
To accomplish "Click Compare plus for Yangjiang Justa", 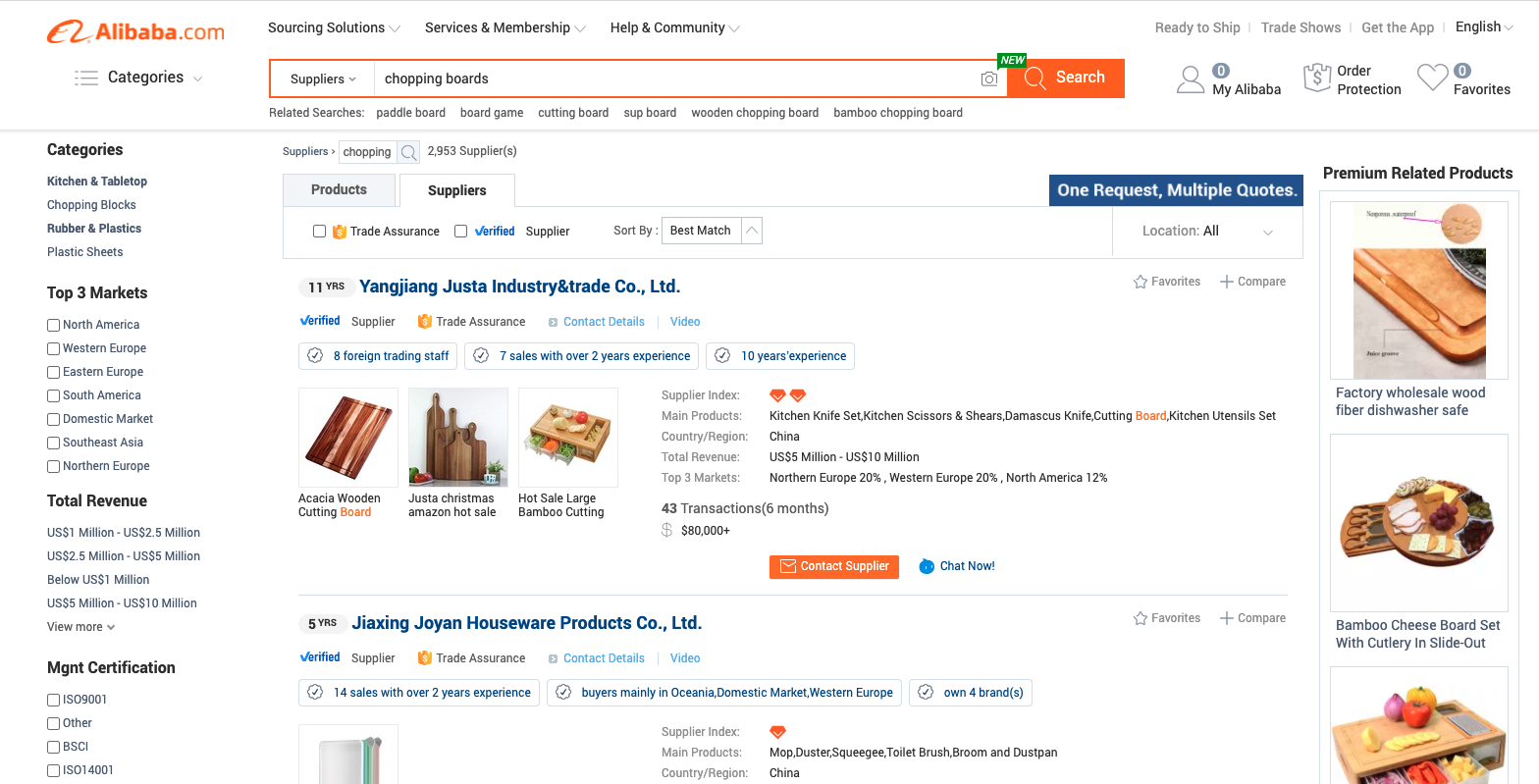I will [x=1226, y=282].
